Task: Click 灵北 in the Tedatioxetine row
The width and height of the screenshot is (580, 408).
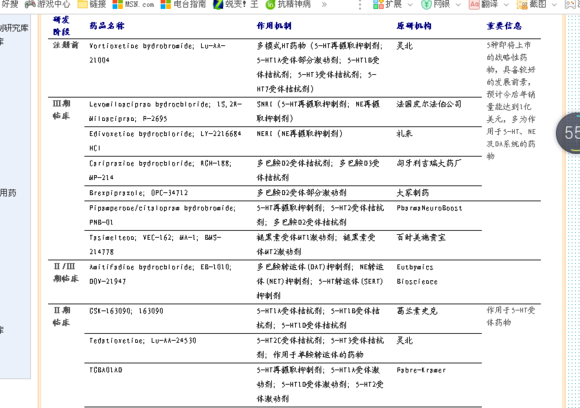Action: click(405, 340)
